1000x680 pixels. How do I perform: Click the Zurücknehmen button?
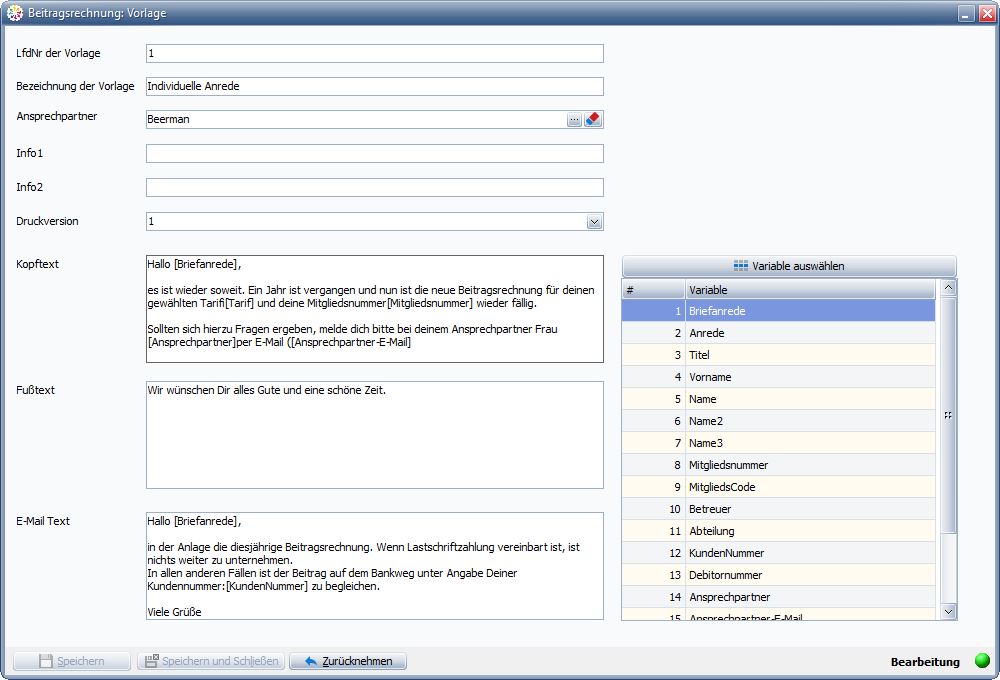coord(348,661)
